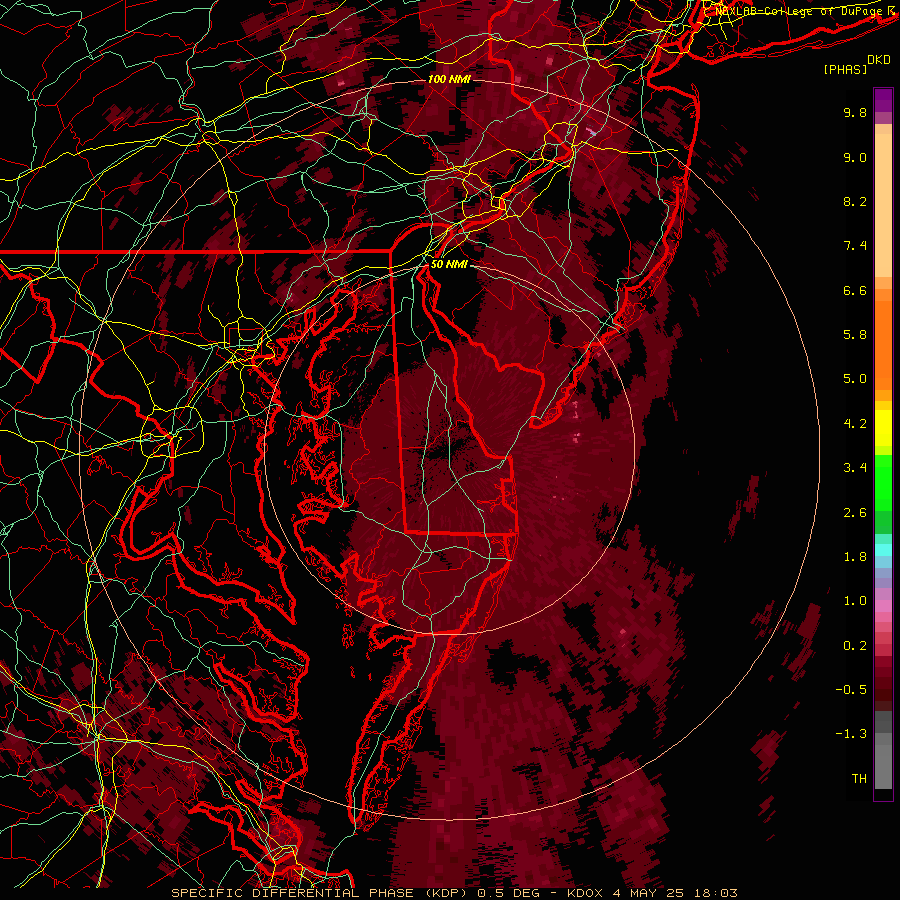The image size is (900, 900).
Task: Click the [PHAS] units label
Action: (845, 70)
